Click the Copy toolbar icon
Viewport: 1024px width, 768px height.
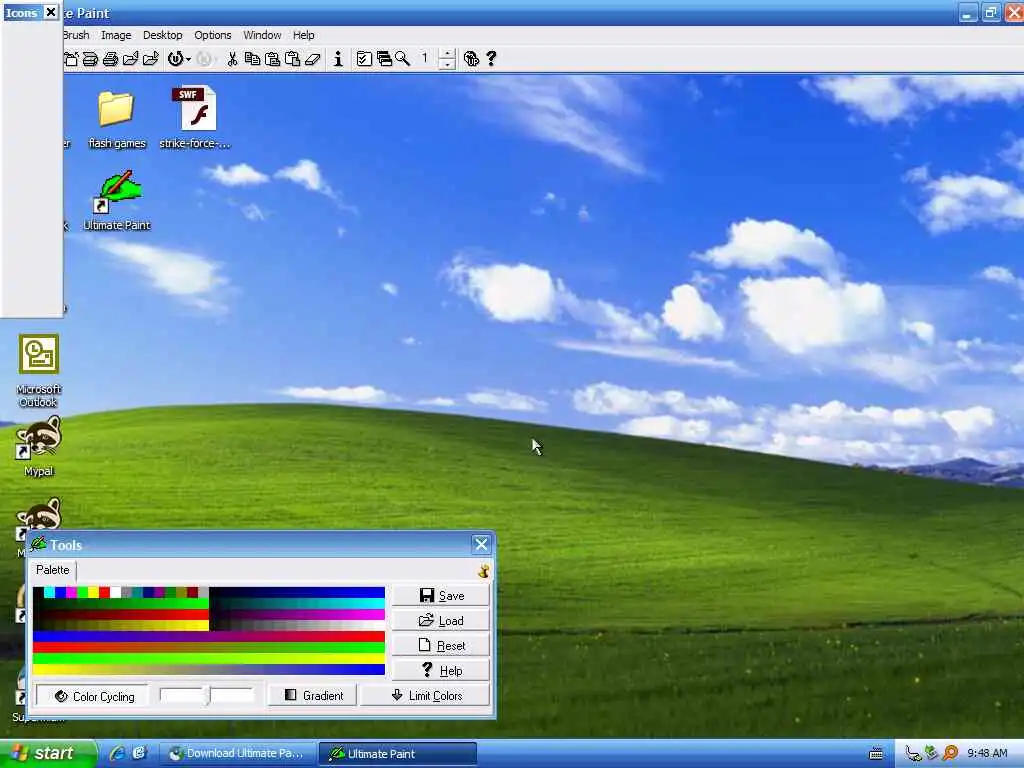click(x=252, y=59)
